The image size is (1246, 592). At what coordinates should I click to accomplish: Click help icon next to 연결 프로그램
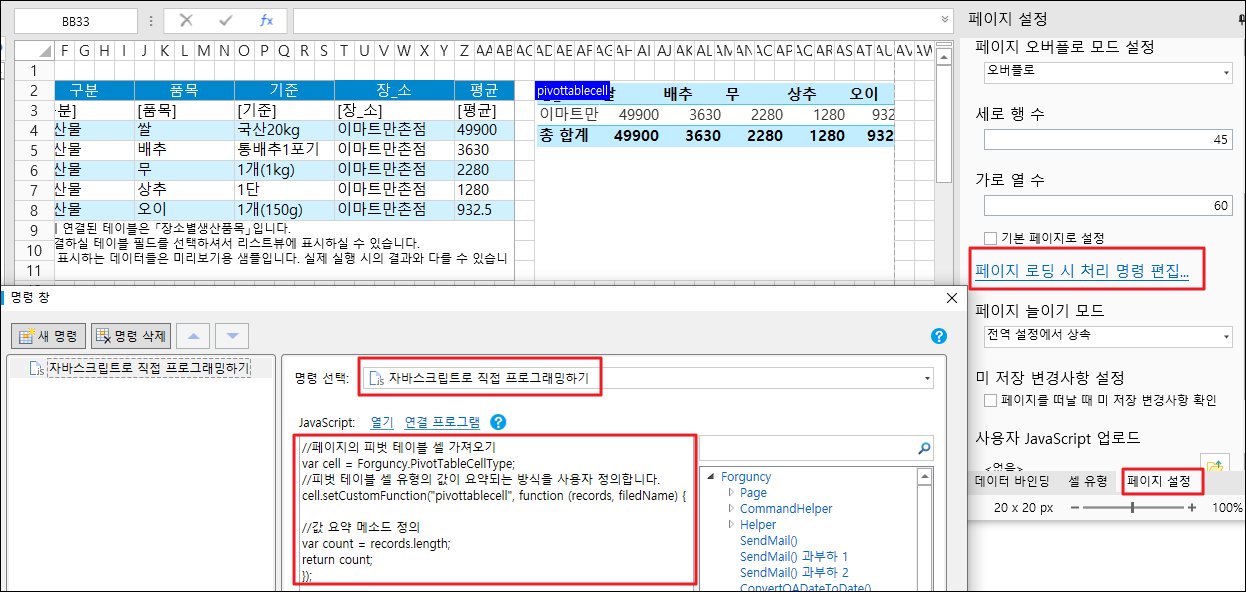pyautogui.click(x=499, y=423)
